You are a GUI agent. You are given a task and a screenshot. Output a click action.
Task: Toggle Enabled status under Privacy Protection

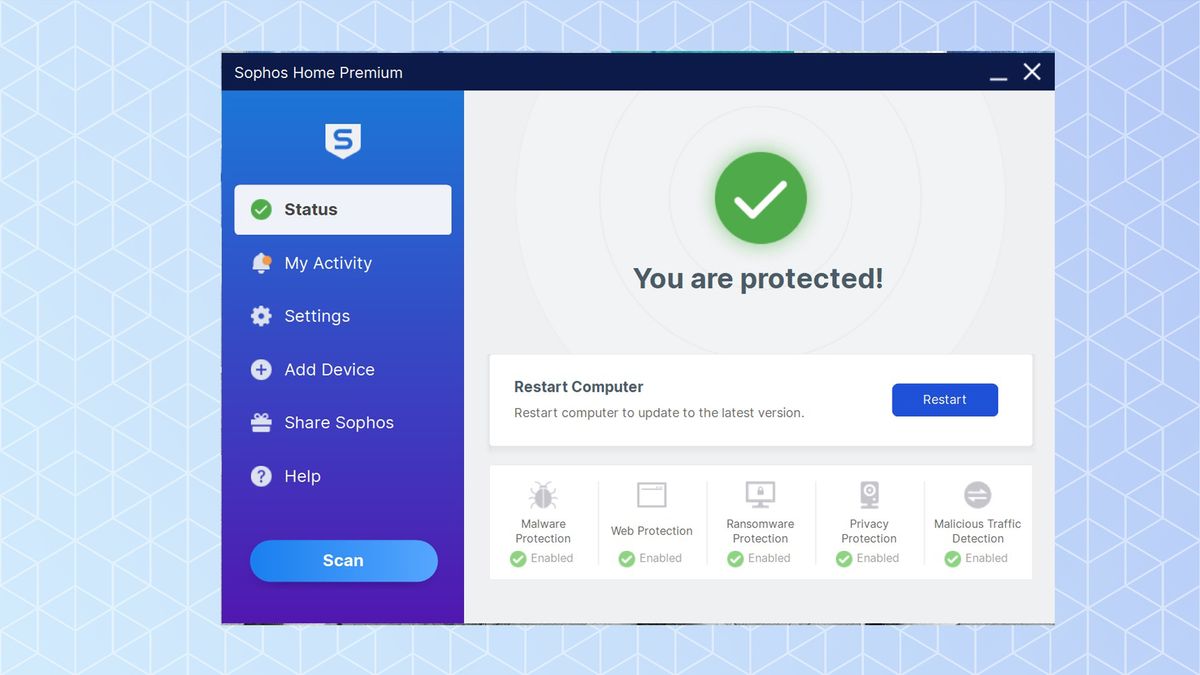866,558
